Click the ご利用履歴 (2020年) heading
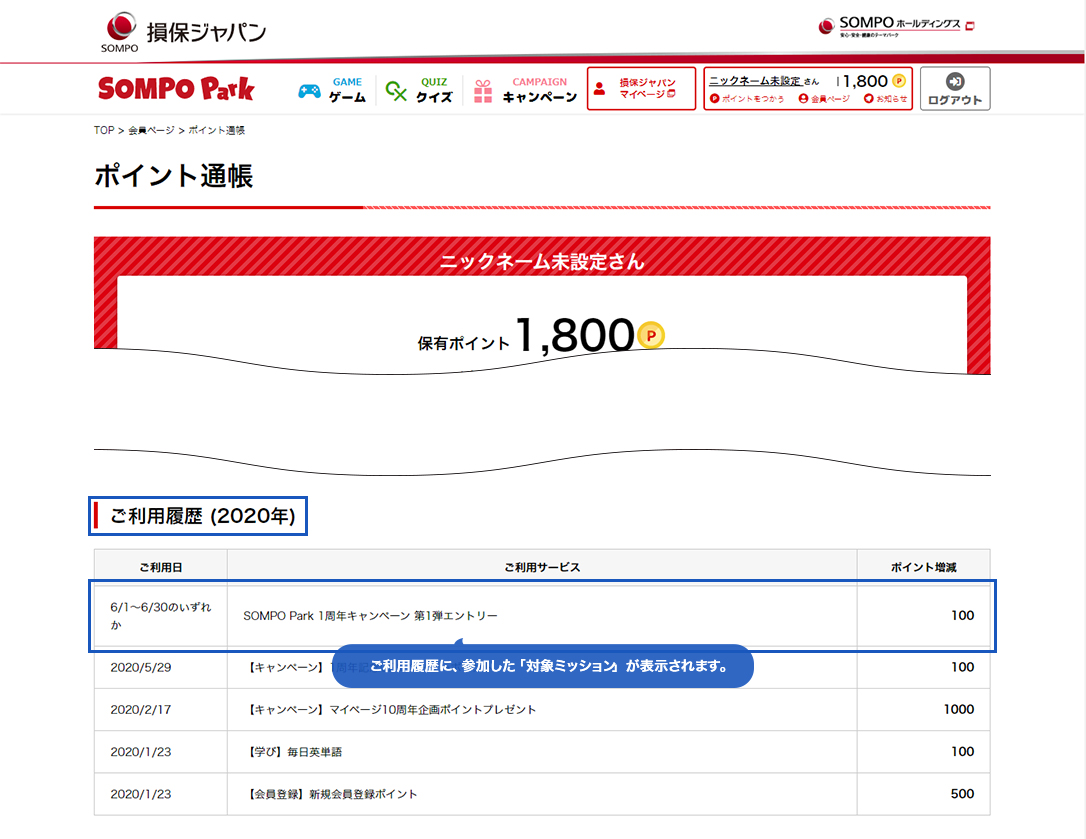 (202, 516)
